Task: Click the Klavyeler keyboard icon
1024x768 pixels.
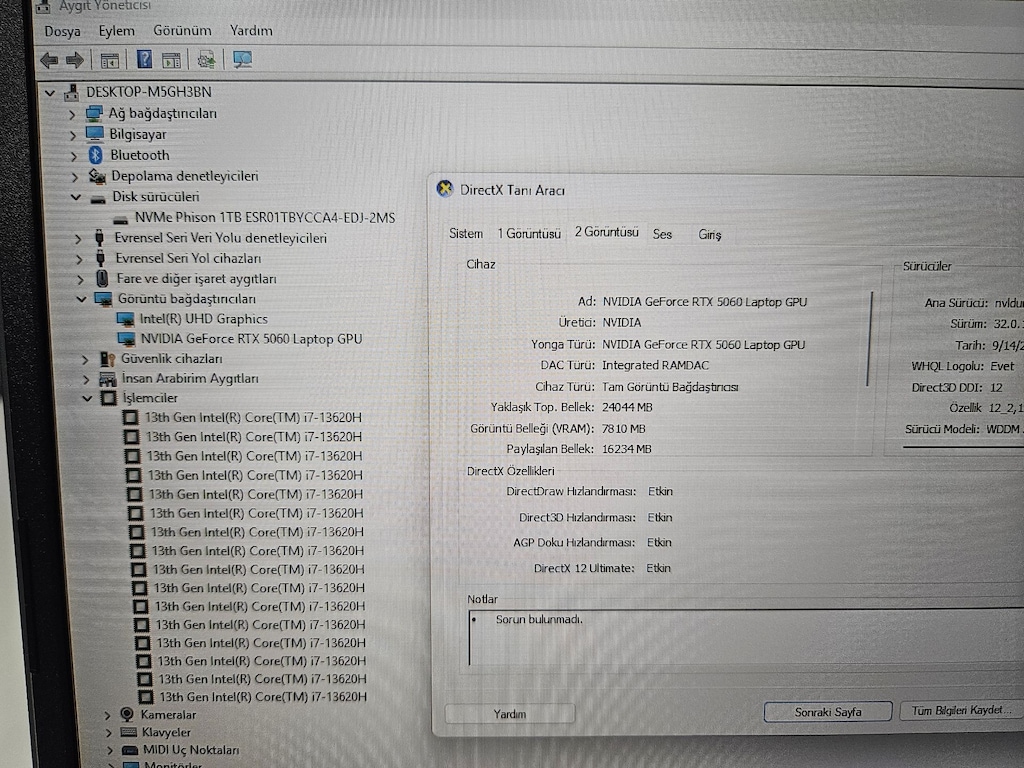Action: point(129,732)
